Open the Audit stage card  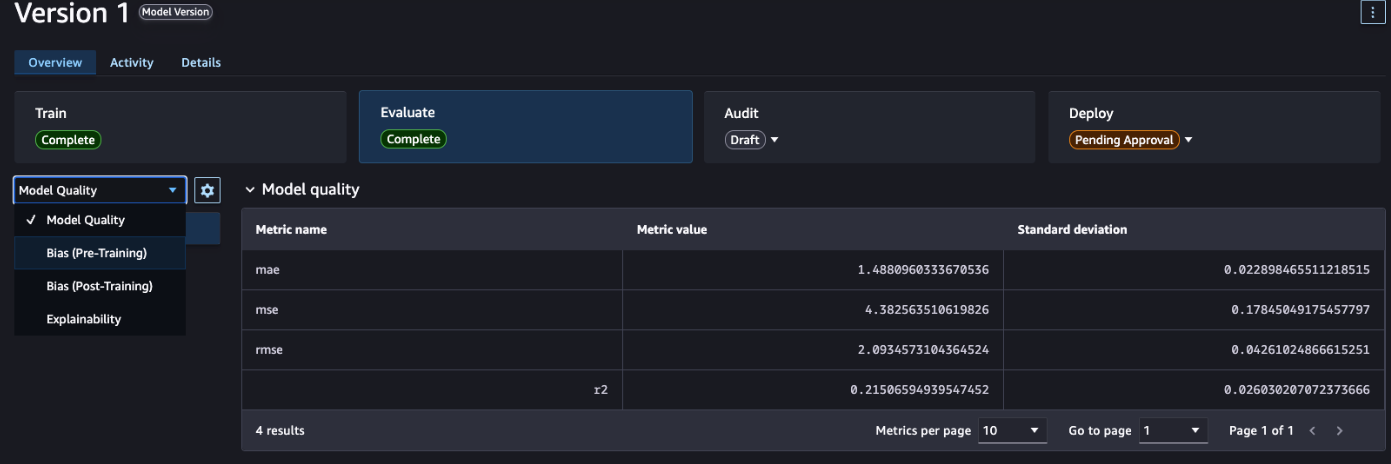point(870,126)
